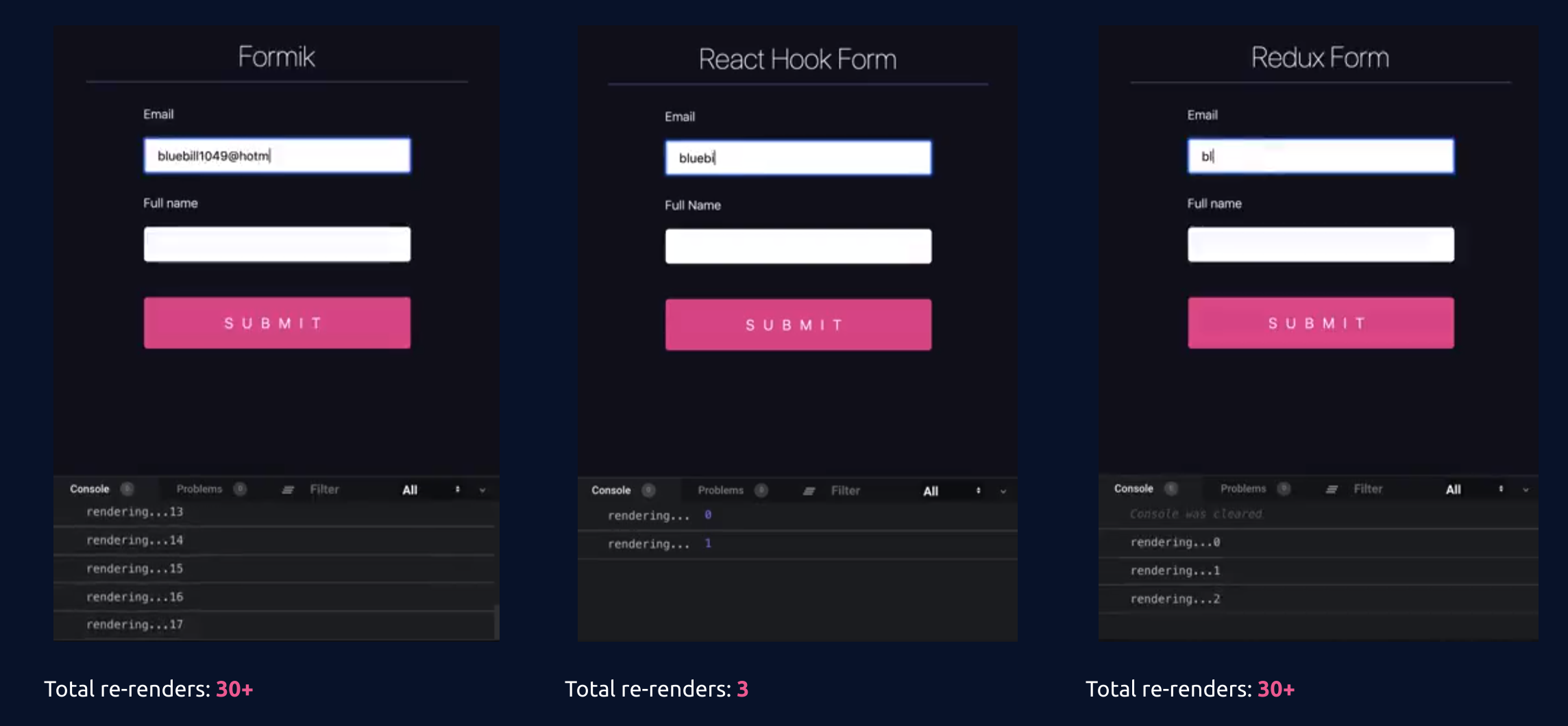Collapse the Redux Form console with the chevron
1568x726 pixels.
1526,490
